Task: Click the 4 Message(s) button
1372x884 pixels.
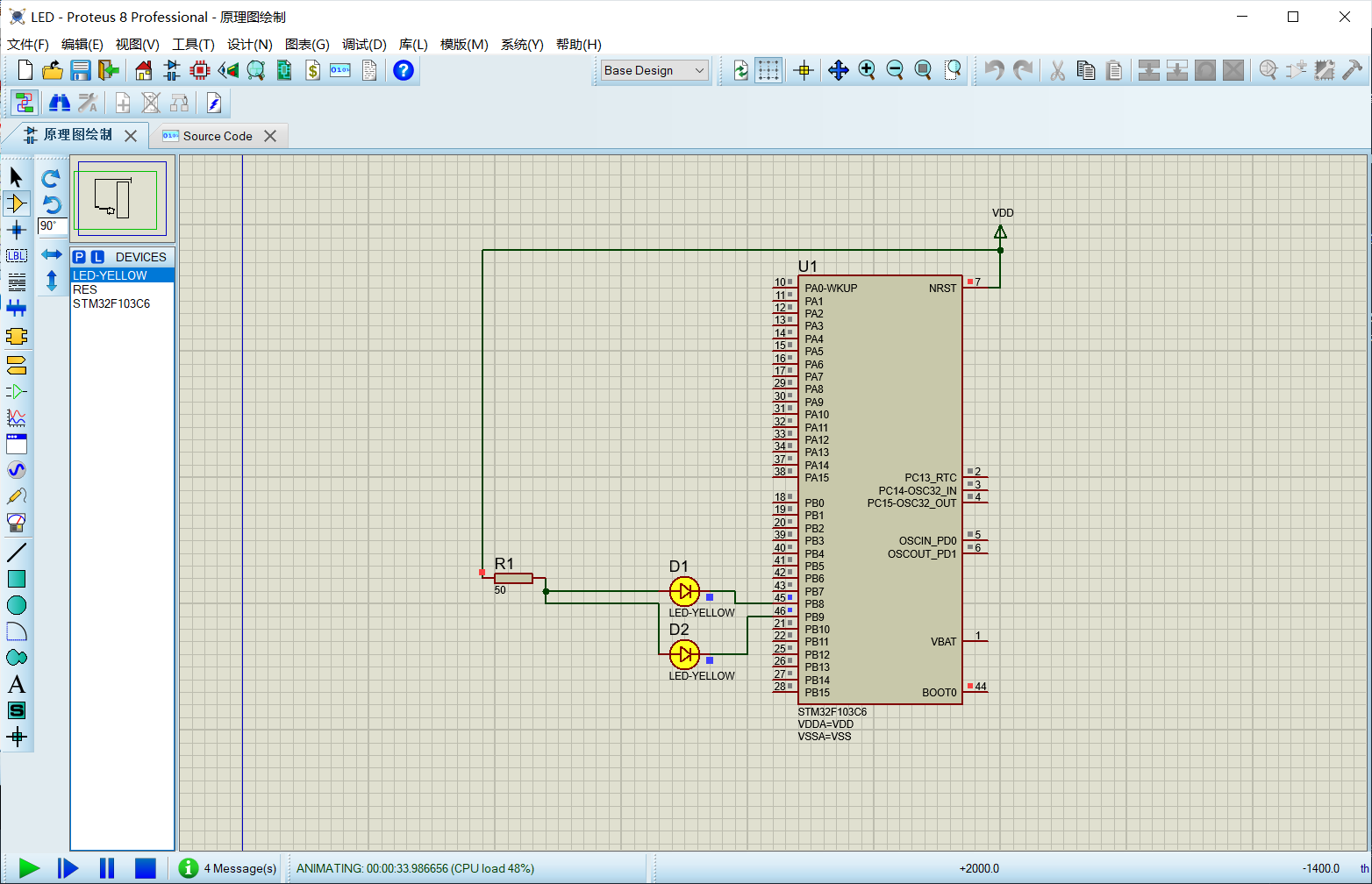Action: [227, 868]
